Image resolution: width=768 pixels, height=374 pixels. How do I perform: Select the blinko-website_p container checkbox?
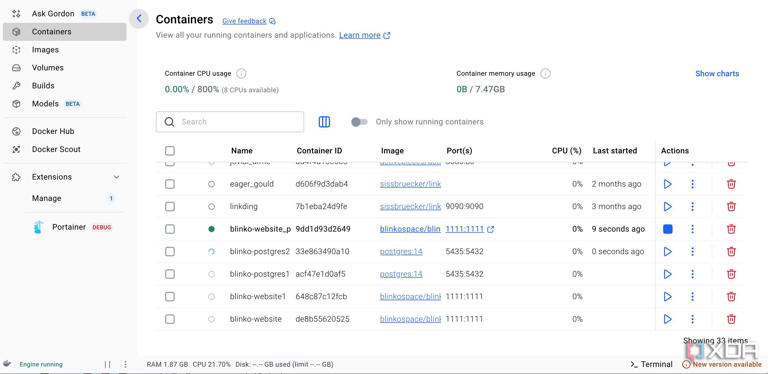[x=169, y=229]
